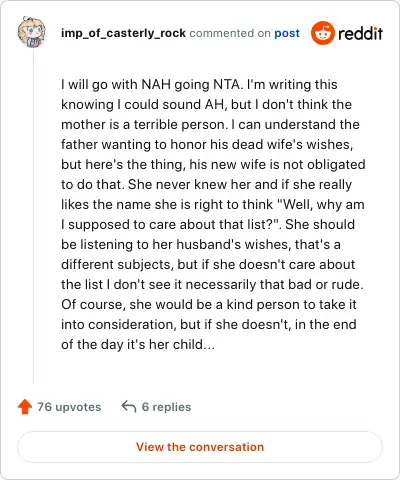Click the line "into consideration, but if she"
This screenshot has height=480, width=400.
209,324
